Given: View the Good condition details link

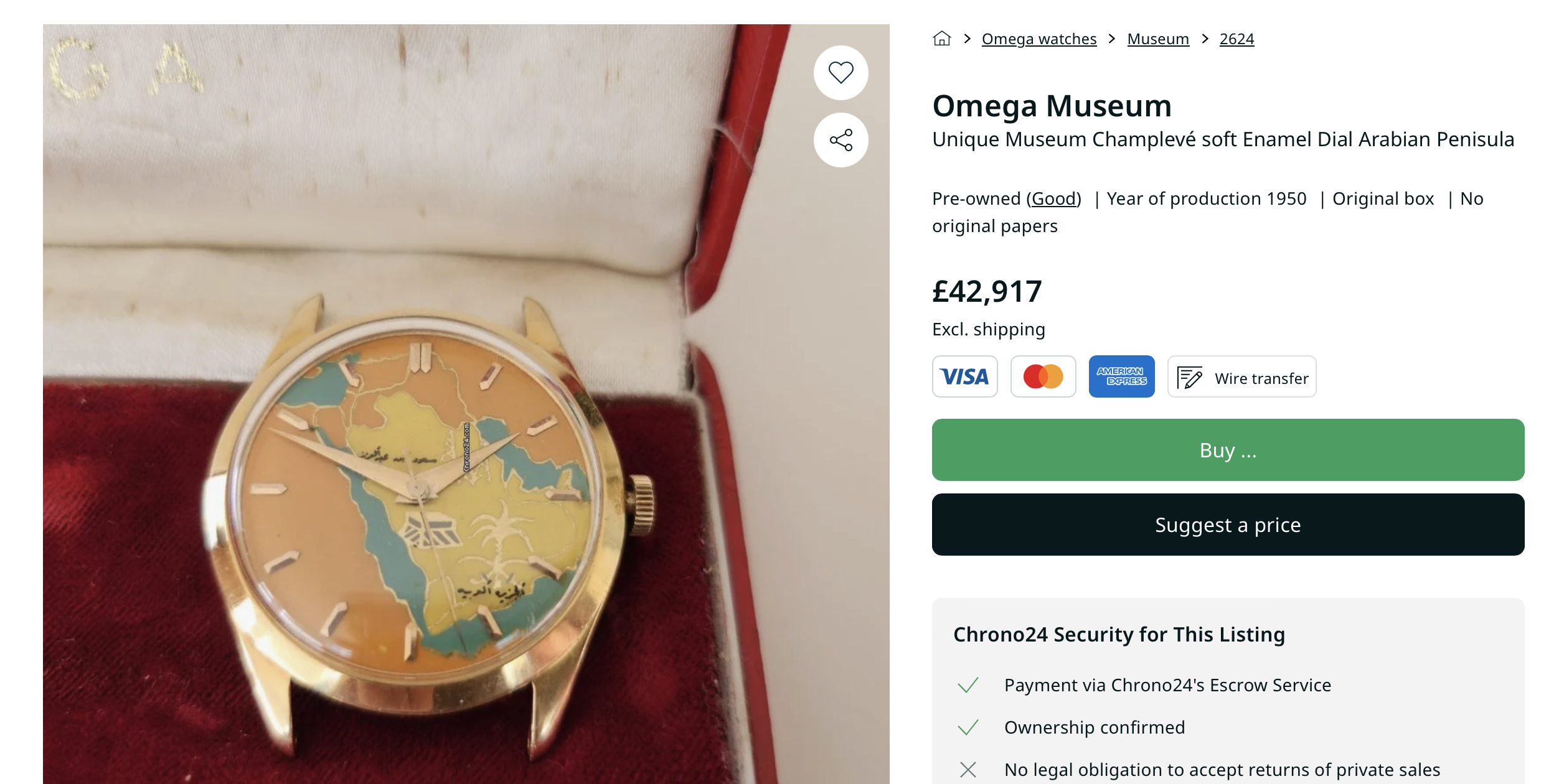Looking at the screenshot, I should 1053,198.
